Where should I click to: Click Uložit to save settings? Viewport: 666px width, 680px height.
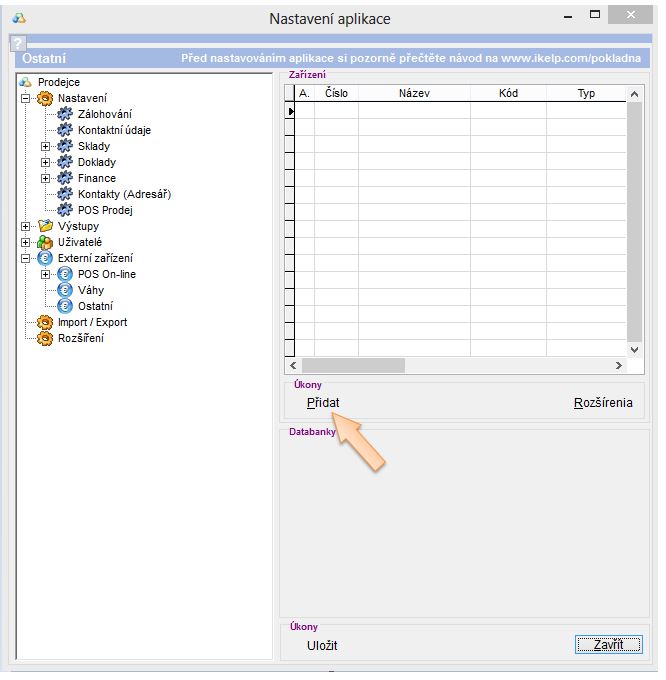click(x=322, y=646)
